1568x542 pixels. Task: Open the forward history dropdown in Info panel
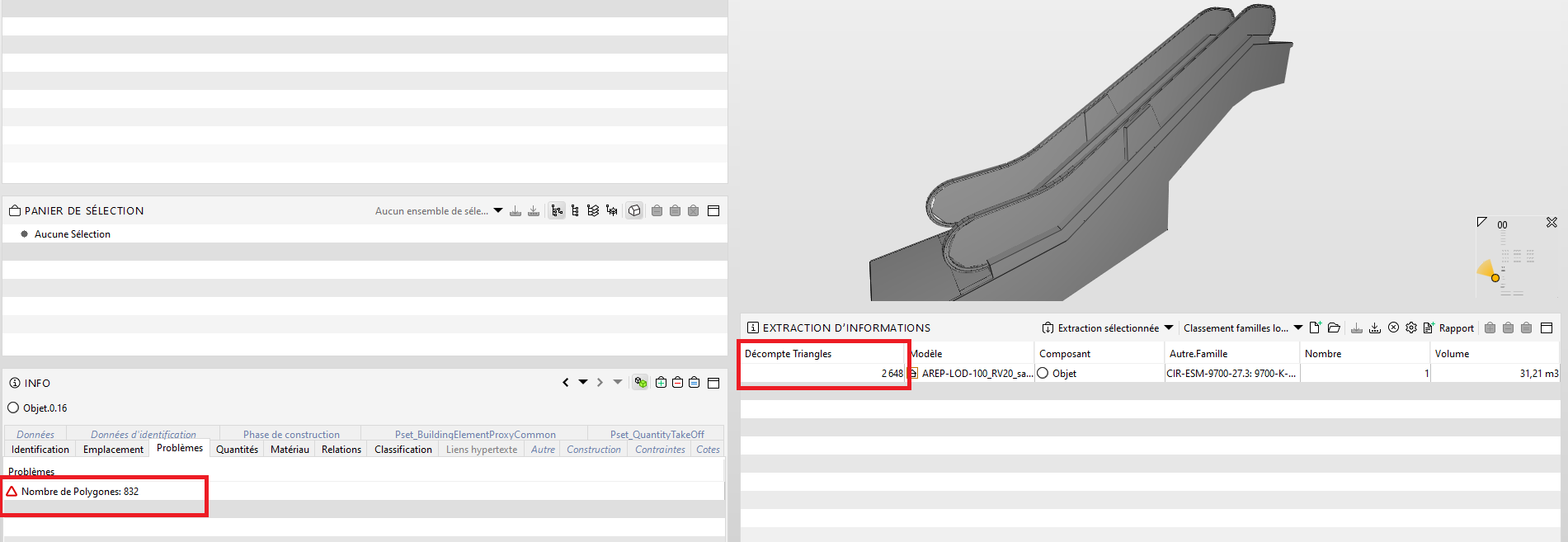point(618,383)
